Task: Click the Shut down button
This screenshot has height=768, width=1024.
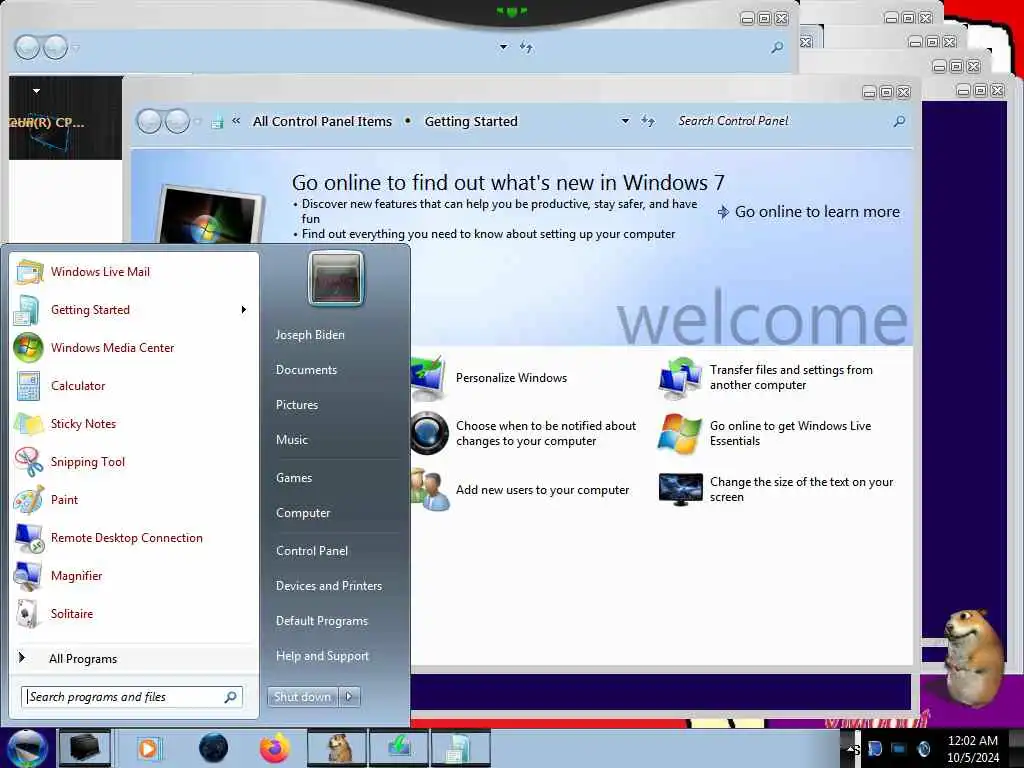Action: (302, 697)
